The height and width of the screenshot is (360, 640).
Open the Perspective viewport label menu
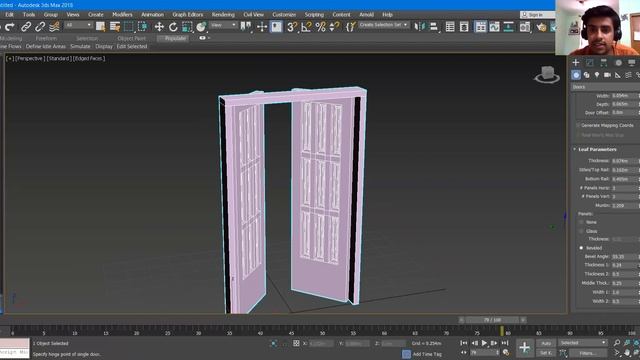29,59
